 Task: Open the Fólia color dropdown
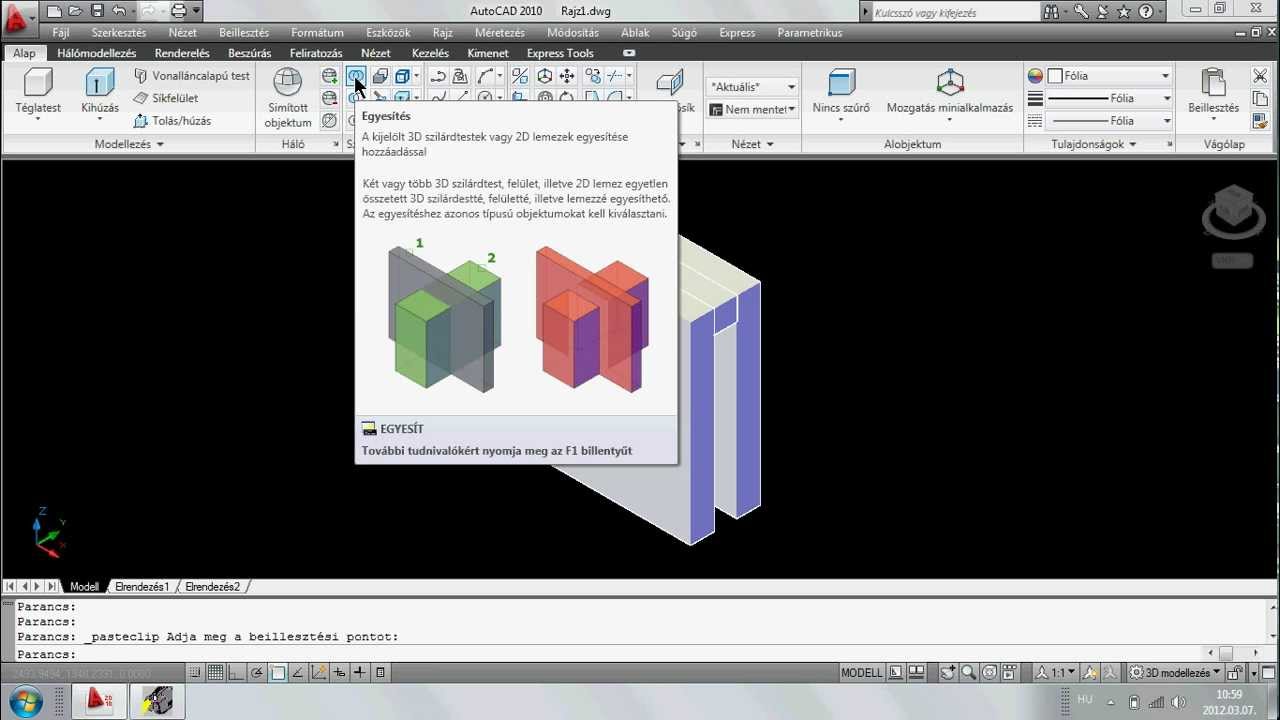coord(1109,76)
